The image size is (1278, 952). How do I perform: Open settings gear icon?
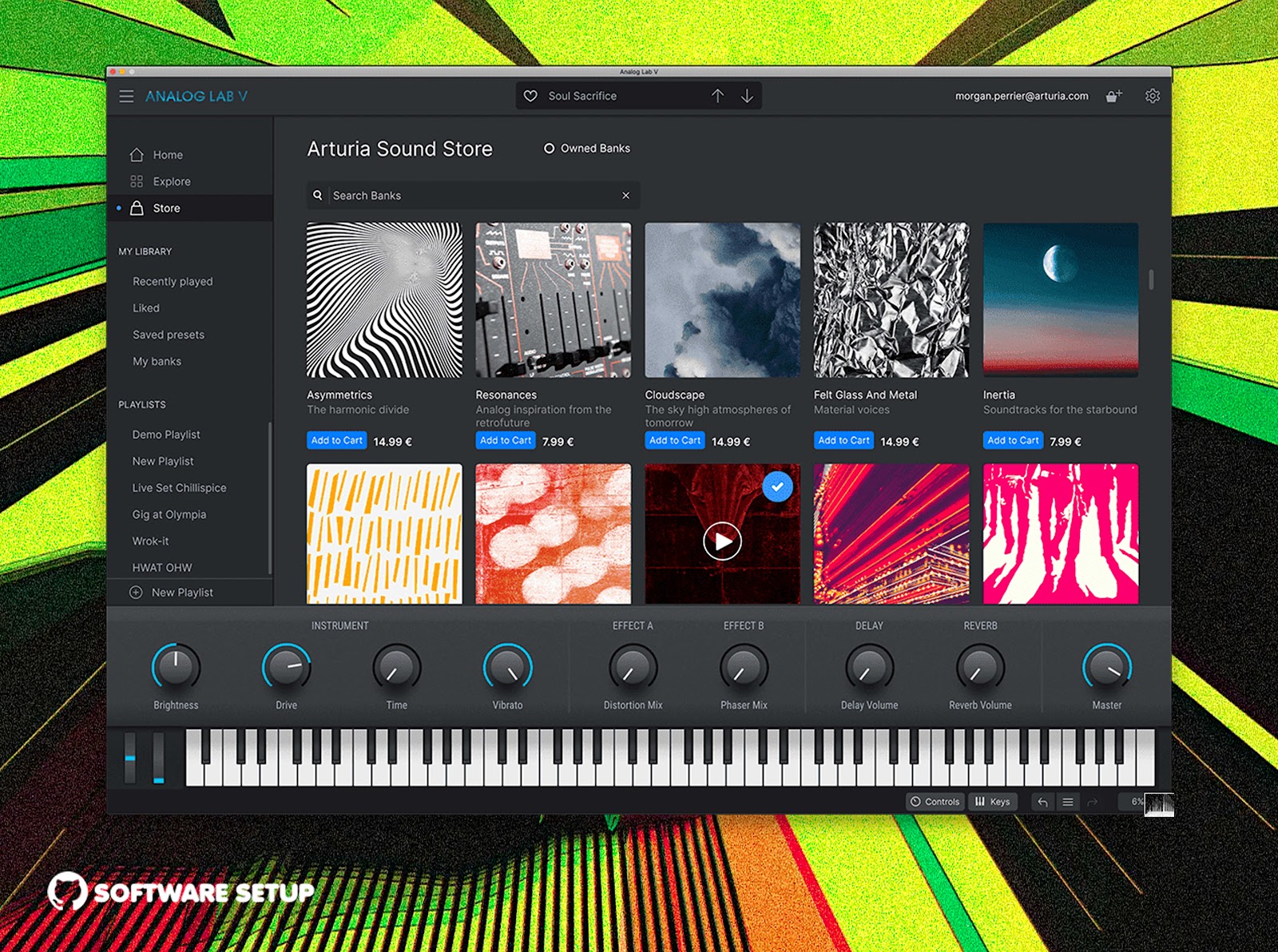(1153, 96)
